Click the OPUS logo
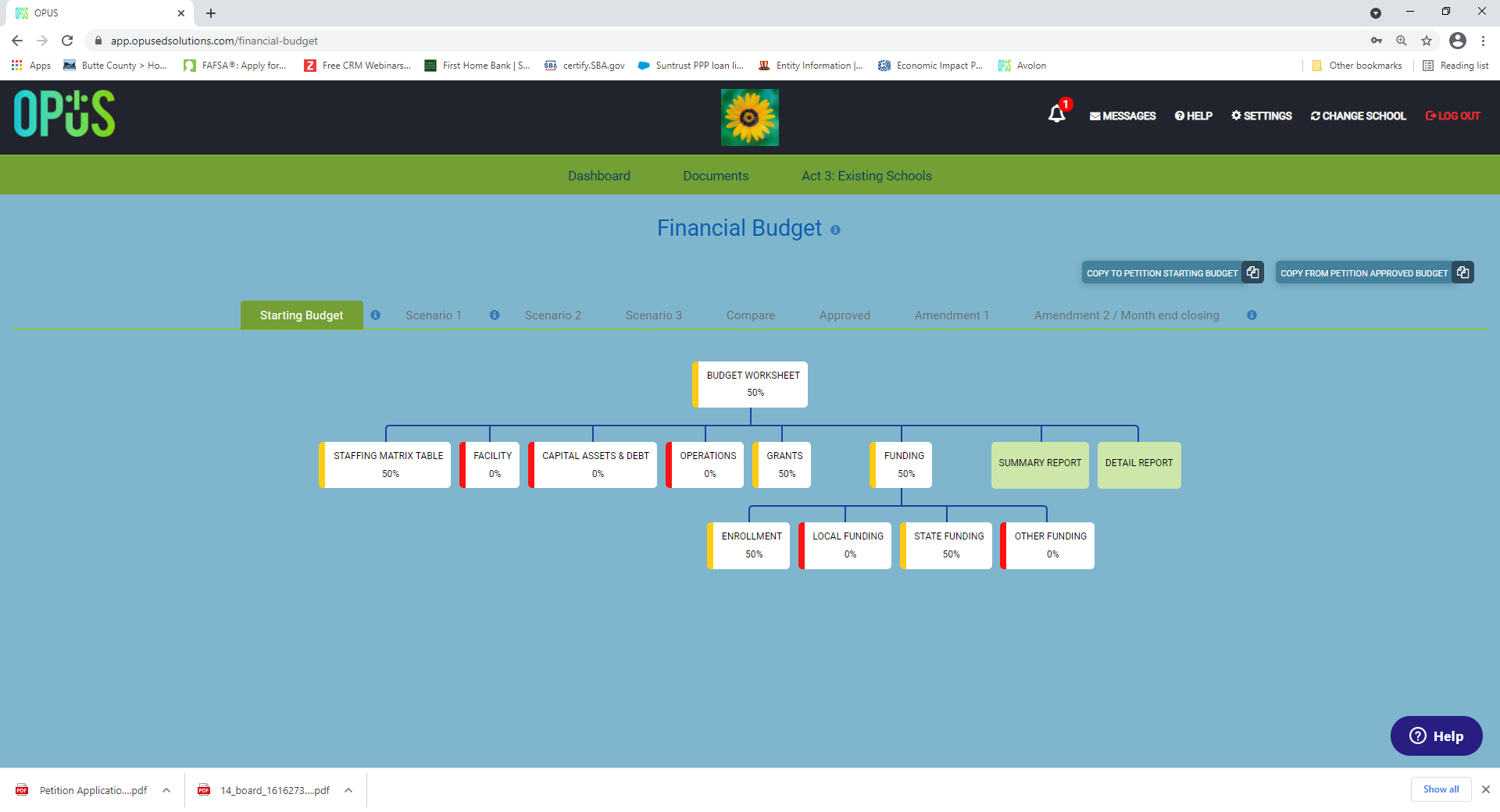The width and height of the screenshot is (1500, 812). click(64, 114)
